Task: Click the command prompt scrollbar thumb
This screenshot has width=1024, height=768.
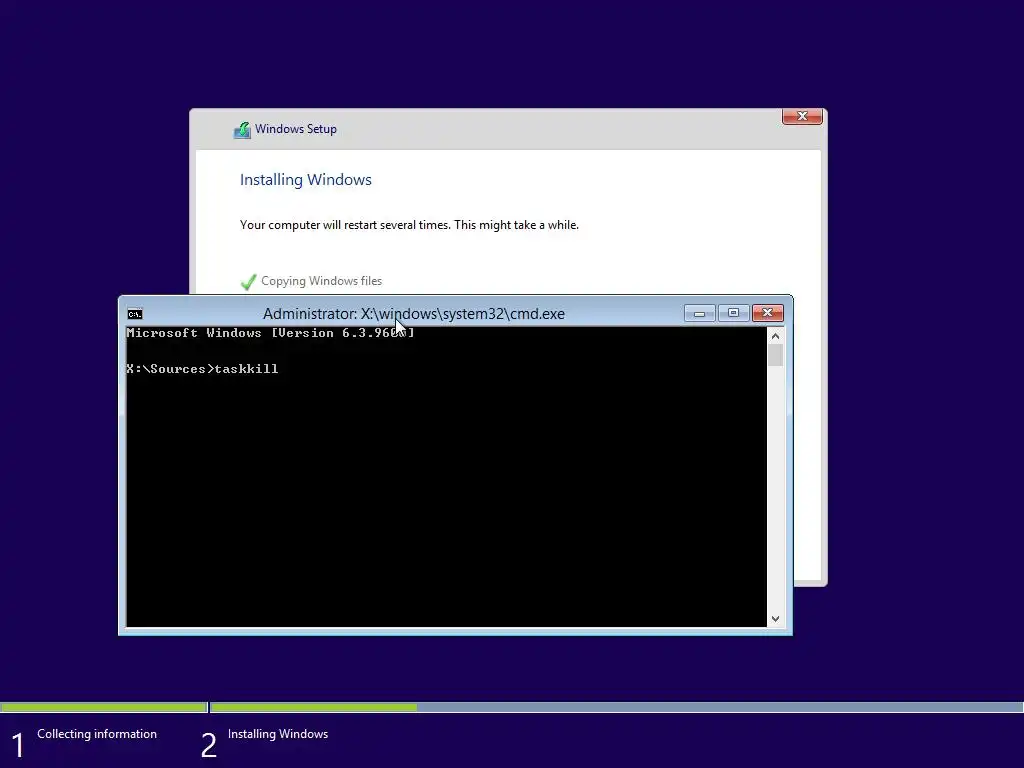Action: click(775, 355)
